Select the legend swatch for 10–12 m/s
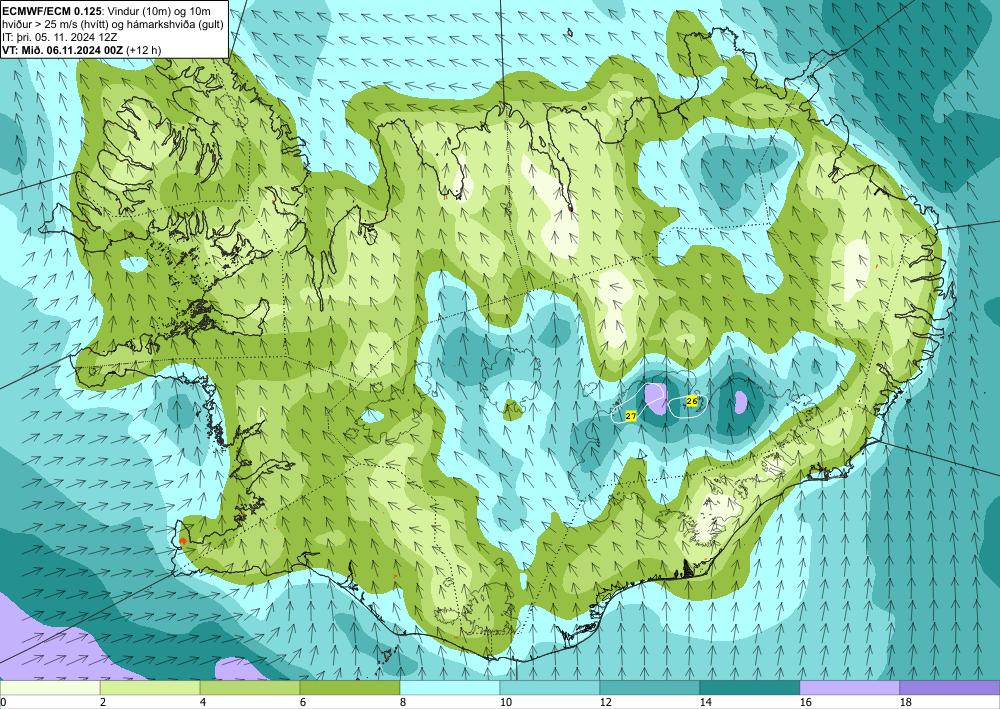The height and width of the screenshot is (709, 1000). 550,688
